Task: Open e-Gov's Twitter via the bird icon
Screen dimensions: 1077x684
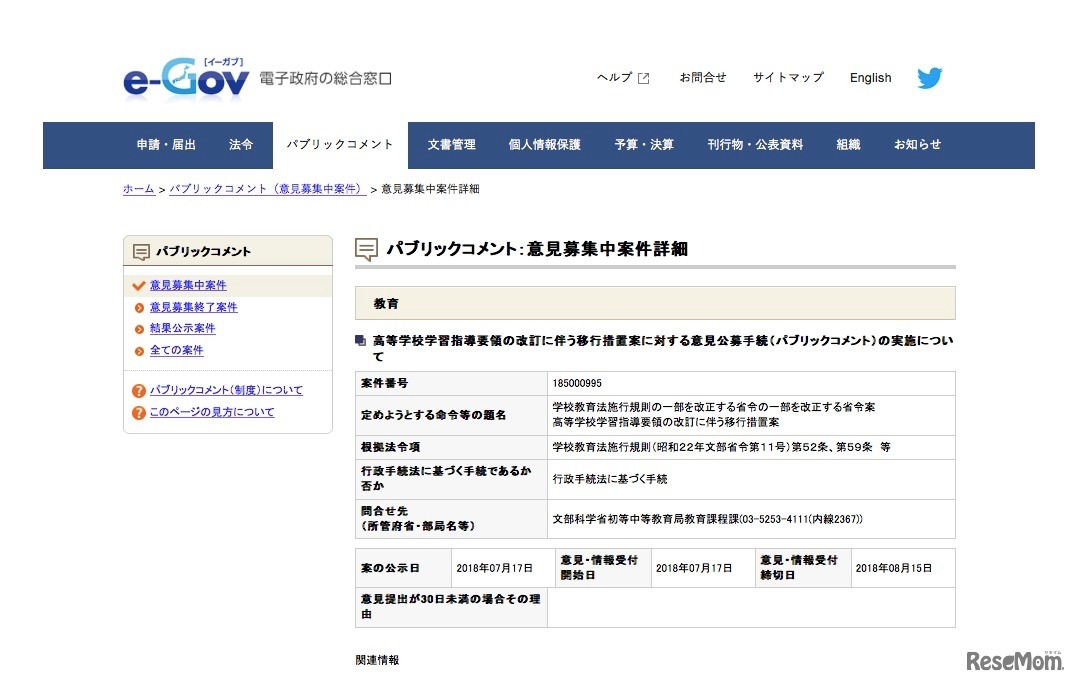Action: 929,77
